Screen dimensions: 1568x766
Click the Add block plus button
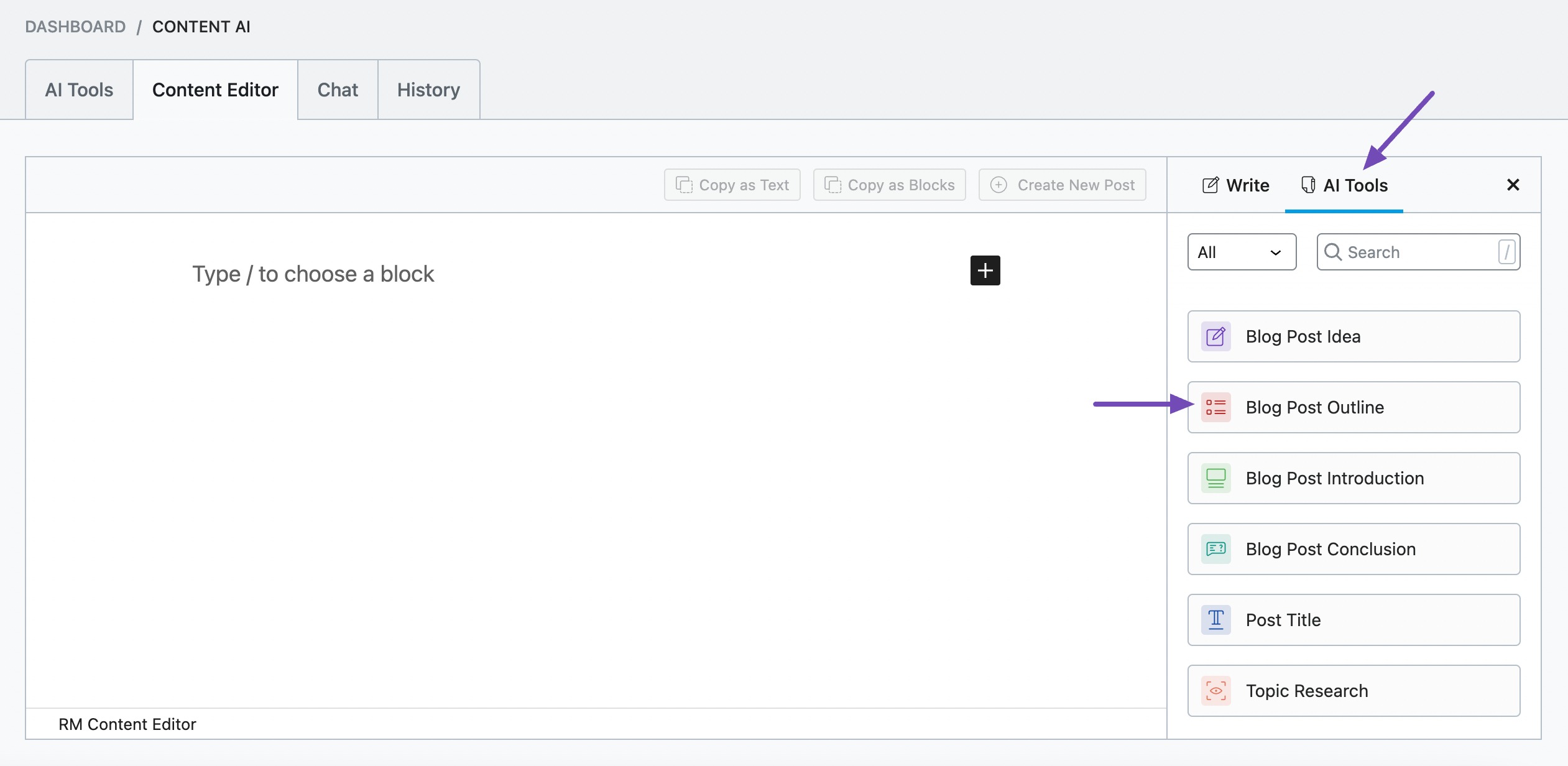[x=985, y=269]
